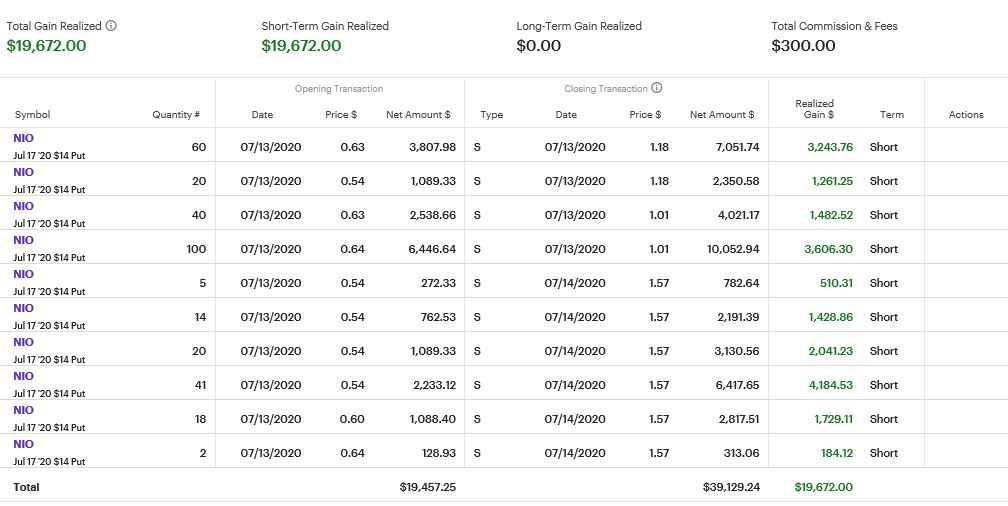The height and width of the screenshot is (506, 1008).
Task: Select opening net amount 272.33
Action: point(438,284)
